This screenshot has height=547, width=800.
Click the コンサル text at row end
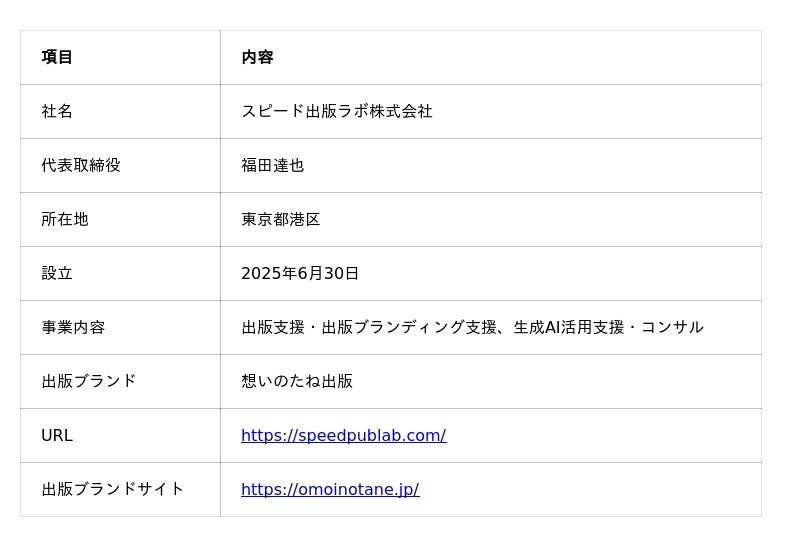(x=672, y=327)
